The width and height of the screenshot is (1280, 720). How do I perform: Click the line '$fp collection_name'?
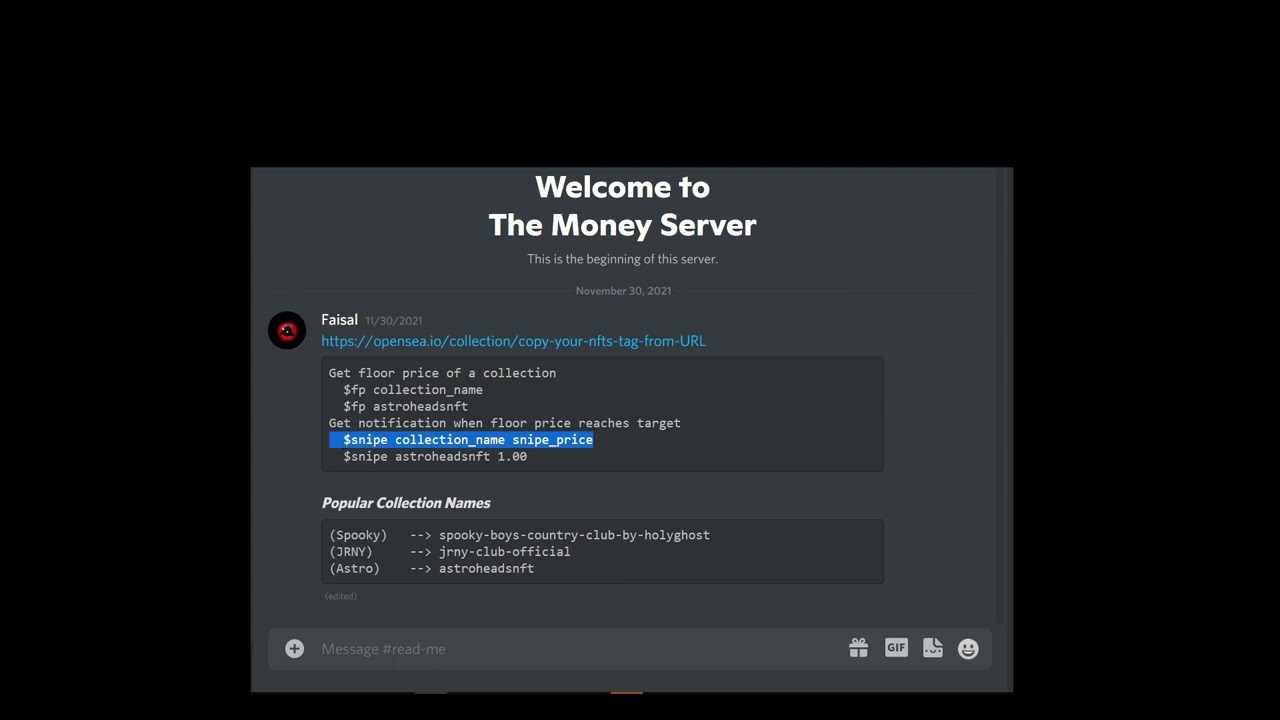413,390
